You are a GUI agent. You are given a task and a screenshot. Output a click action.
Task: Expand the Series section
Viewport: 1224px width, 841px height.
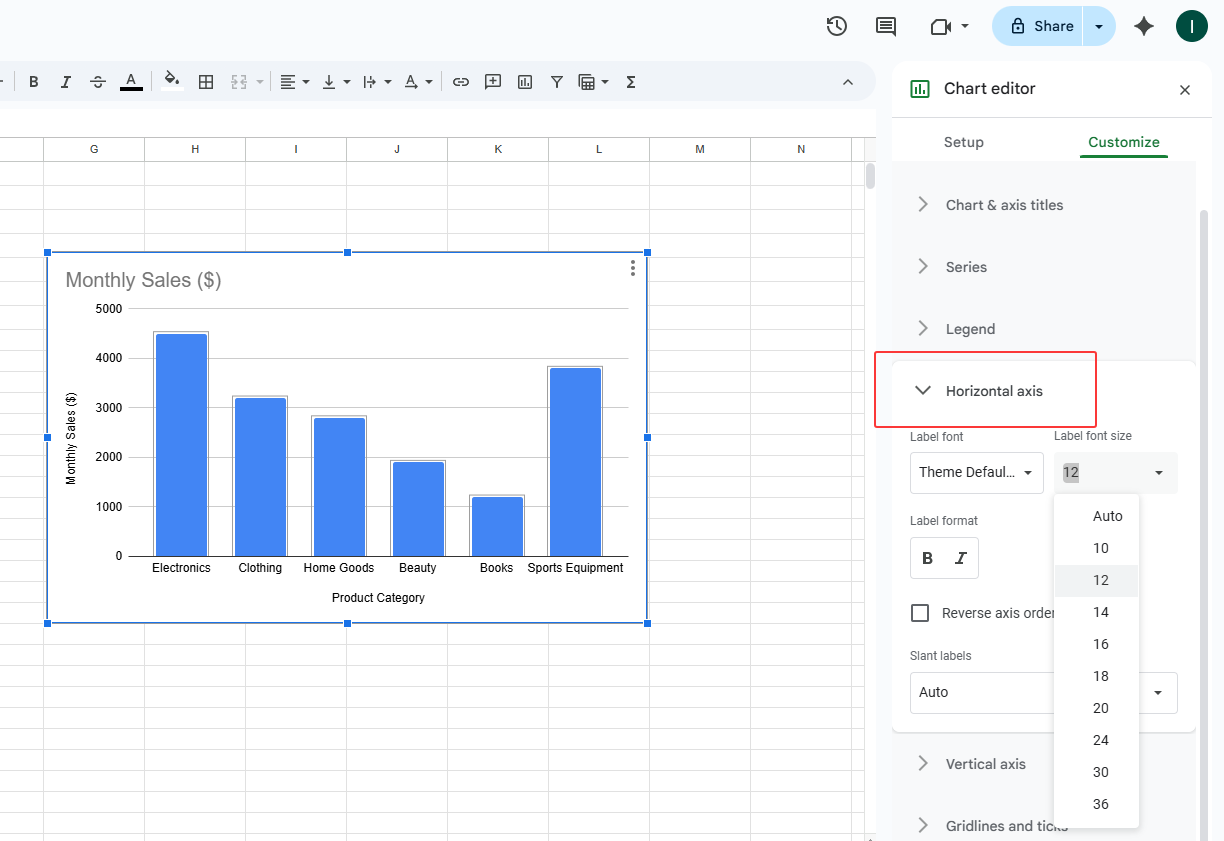[x=966, y=267]
